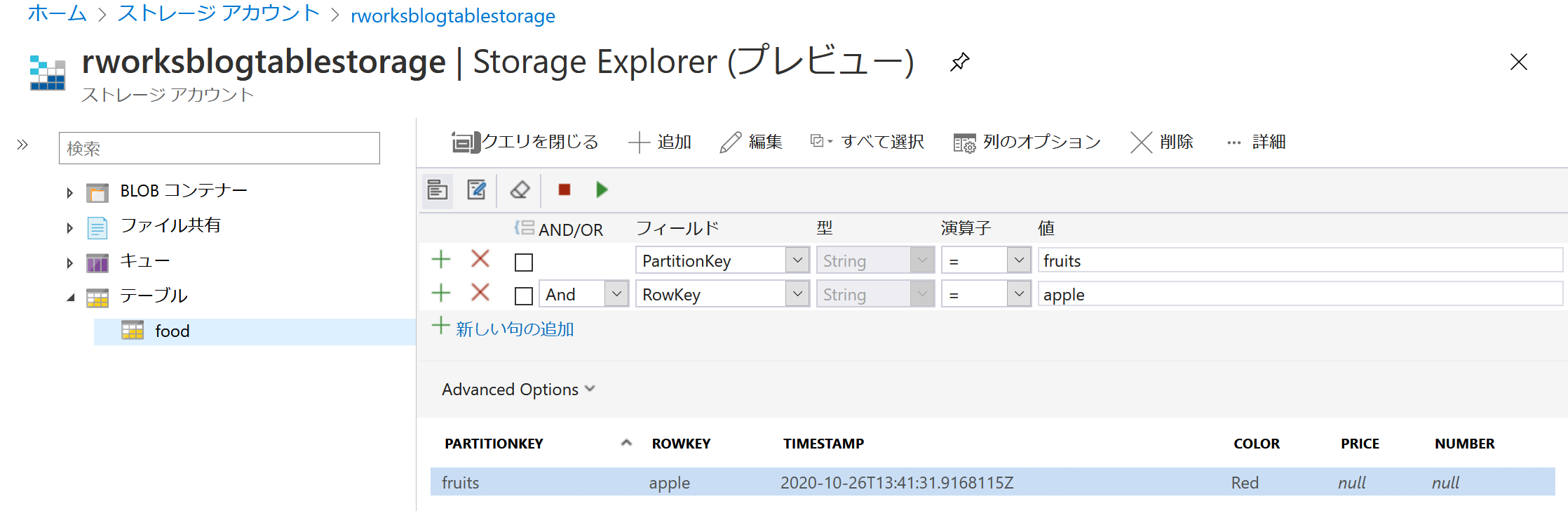
Task: Add a clause after the RowKey row
Action: point(441,293)
